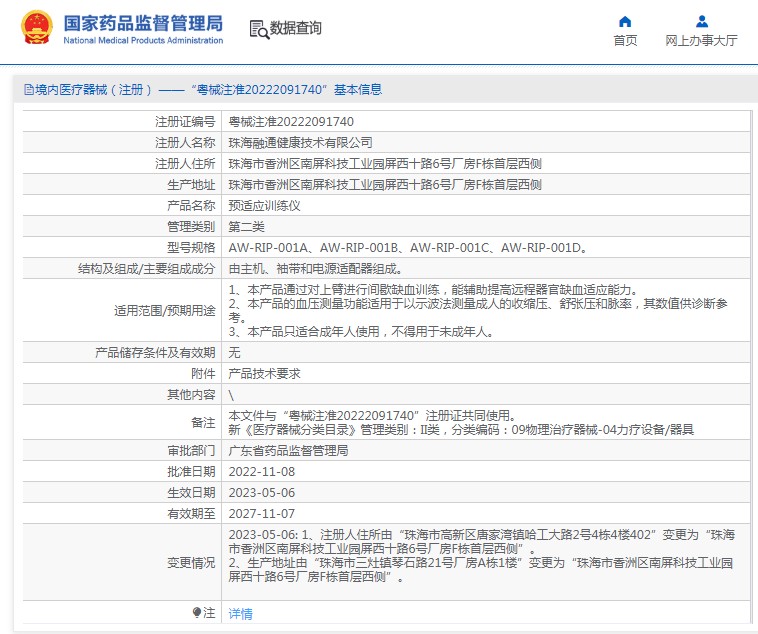758x634 pixels.
Task: Click the 有效期至 row label
Action: 191,514
